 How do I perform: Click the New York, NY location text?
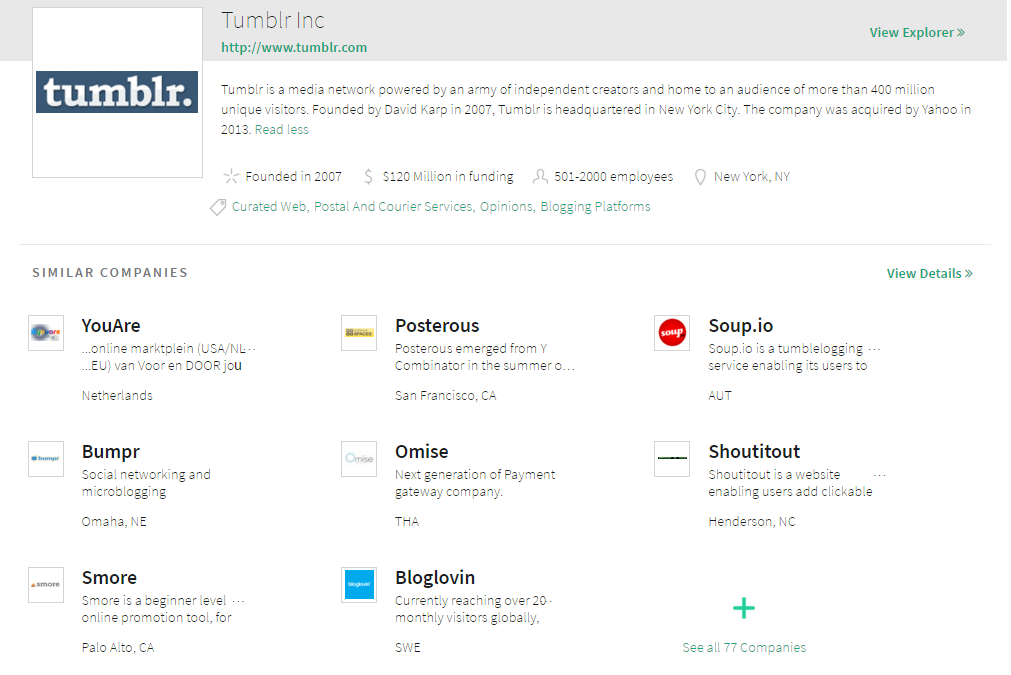coord(752,176)
